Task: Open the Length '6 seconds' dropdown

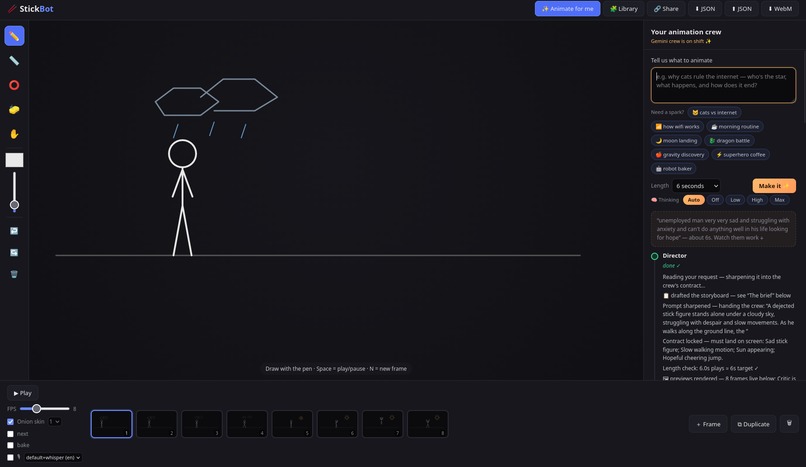Action: 696,186
